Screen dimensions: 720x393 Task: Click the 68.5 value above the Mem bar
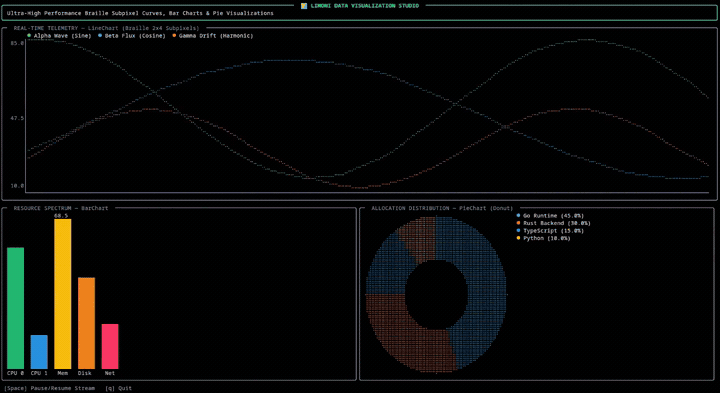(61, 215)
